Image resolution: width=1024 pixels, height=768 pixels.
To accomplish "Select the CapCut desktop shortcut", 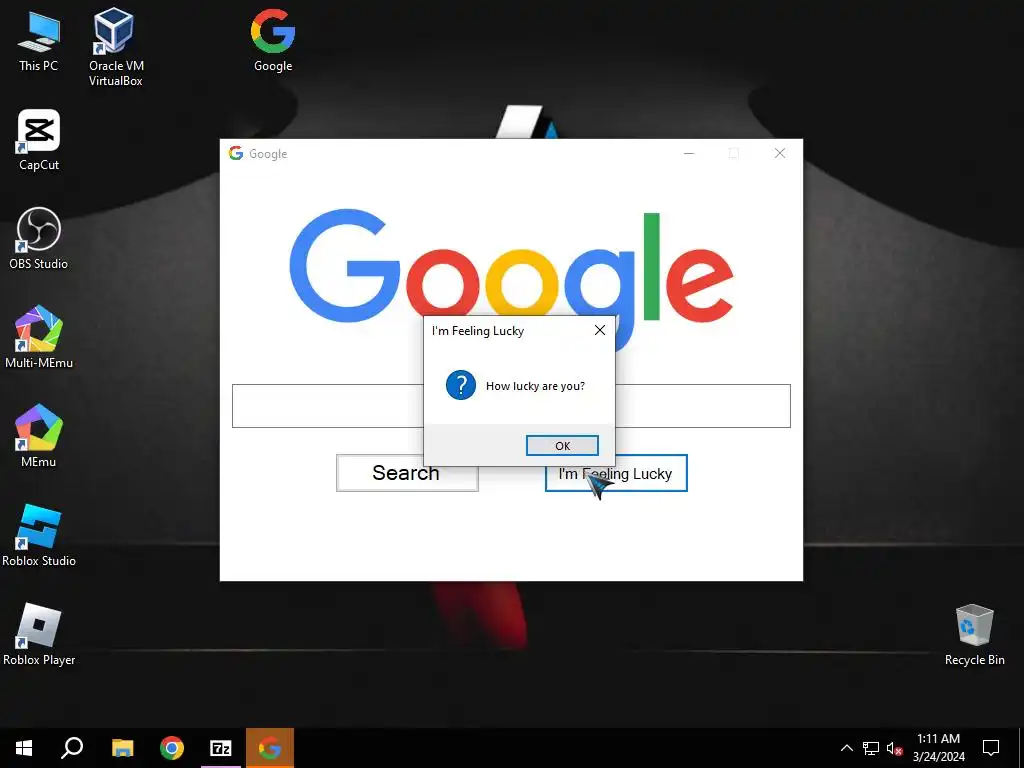I will click(x=39, y=140).
